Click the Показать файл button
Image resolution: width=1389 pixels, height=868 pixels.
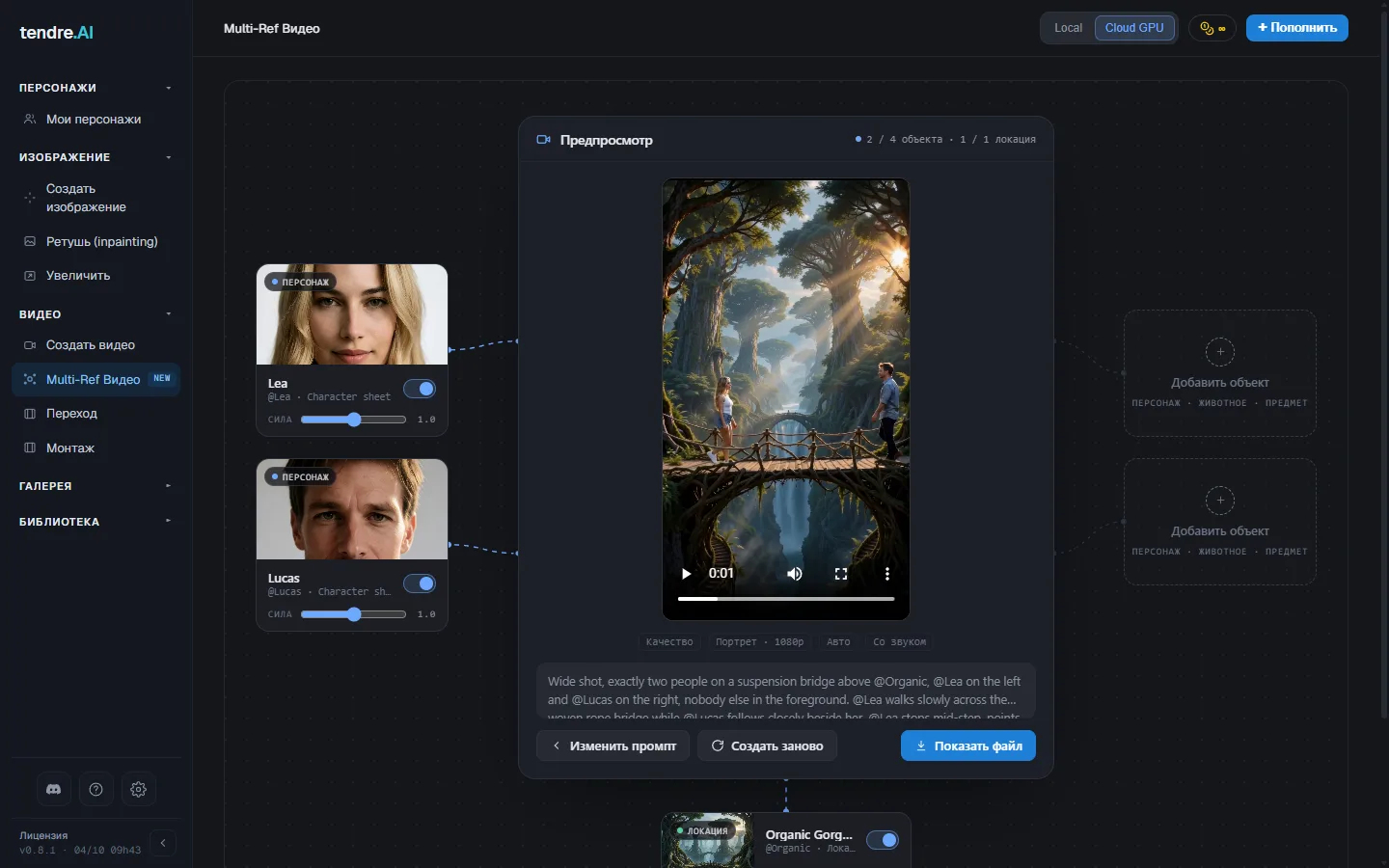pyautogui.click(x=968, y=746)
